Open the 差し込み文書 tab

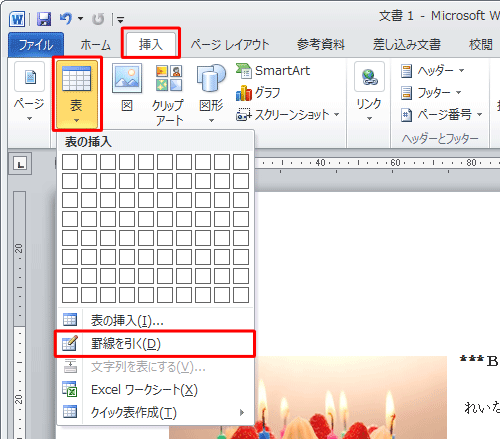(407, 45)
